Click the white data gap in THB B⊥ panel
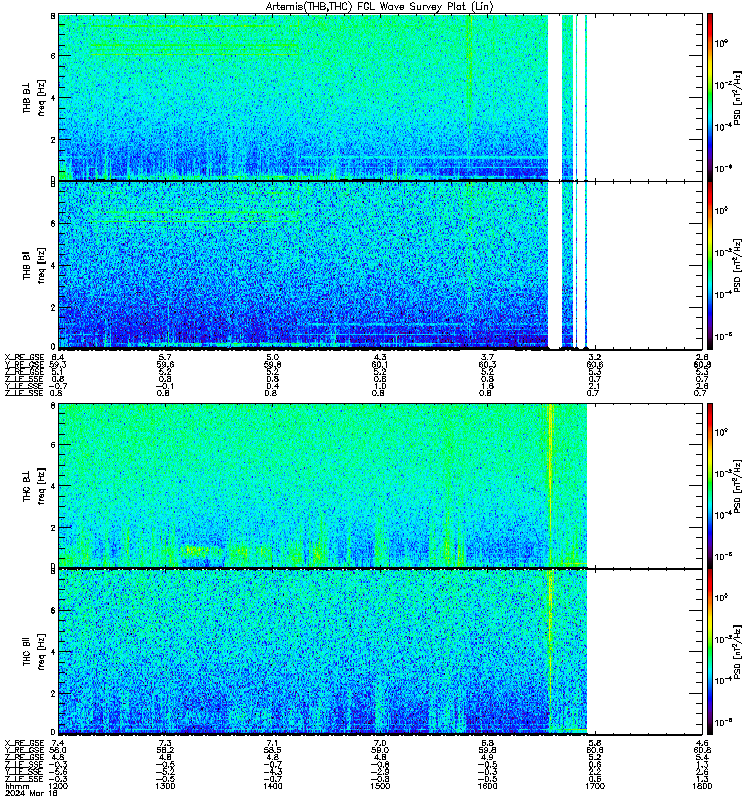The width and height of the screenshot is (750, 800). click(x=555, y=97)
